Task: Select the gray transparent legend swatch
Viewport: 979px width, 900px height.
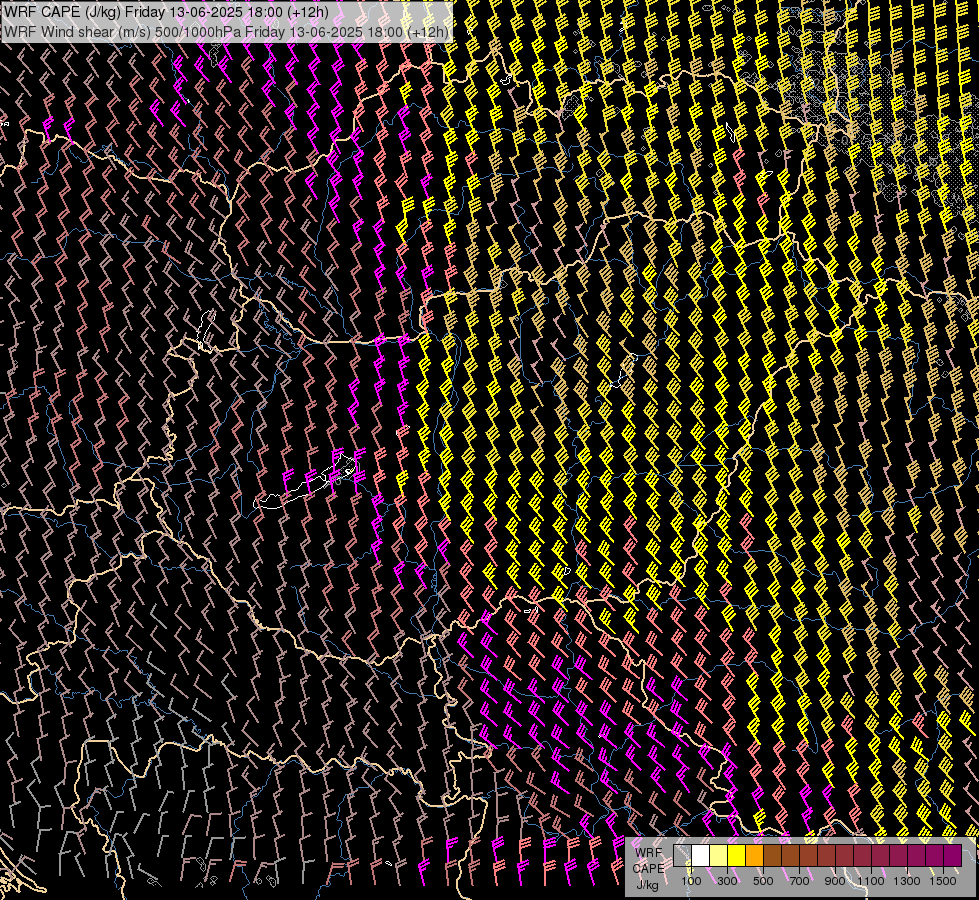Action: (682, 855)
